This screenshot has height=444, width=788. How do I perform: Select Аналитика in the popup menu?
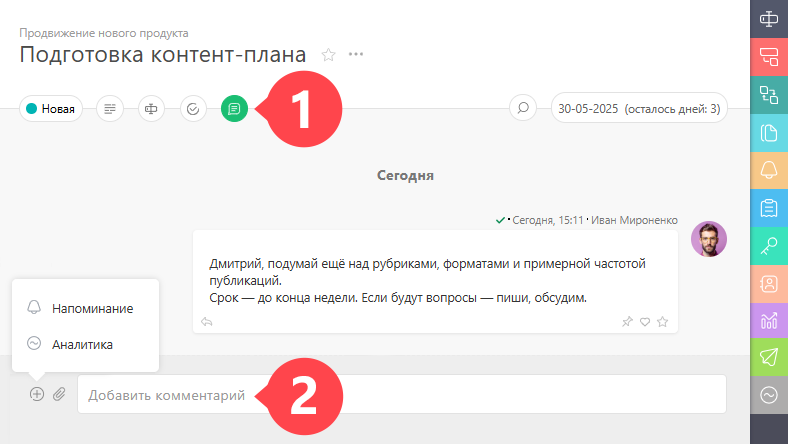pos(85,344)
